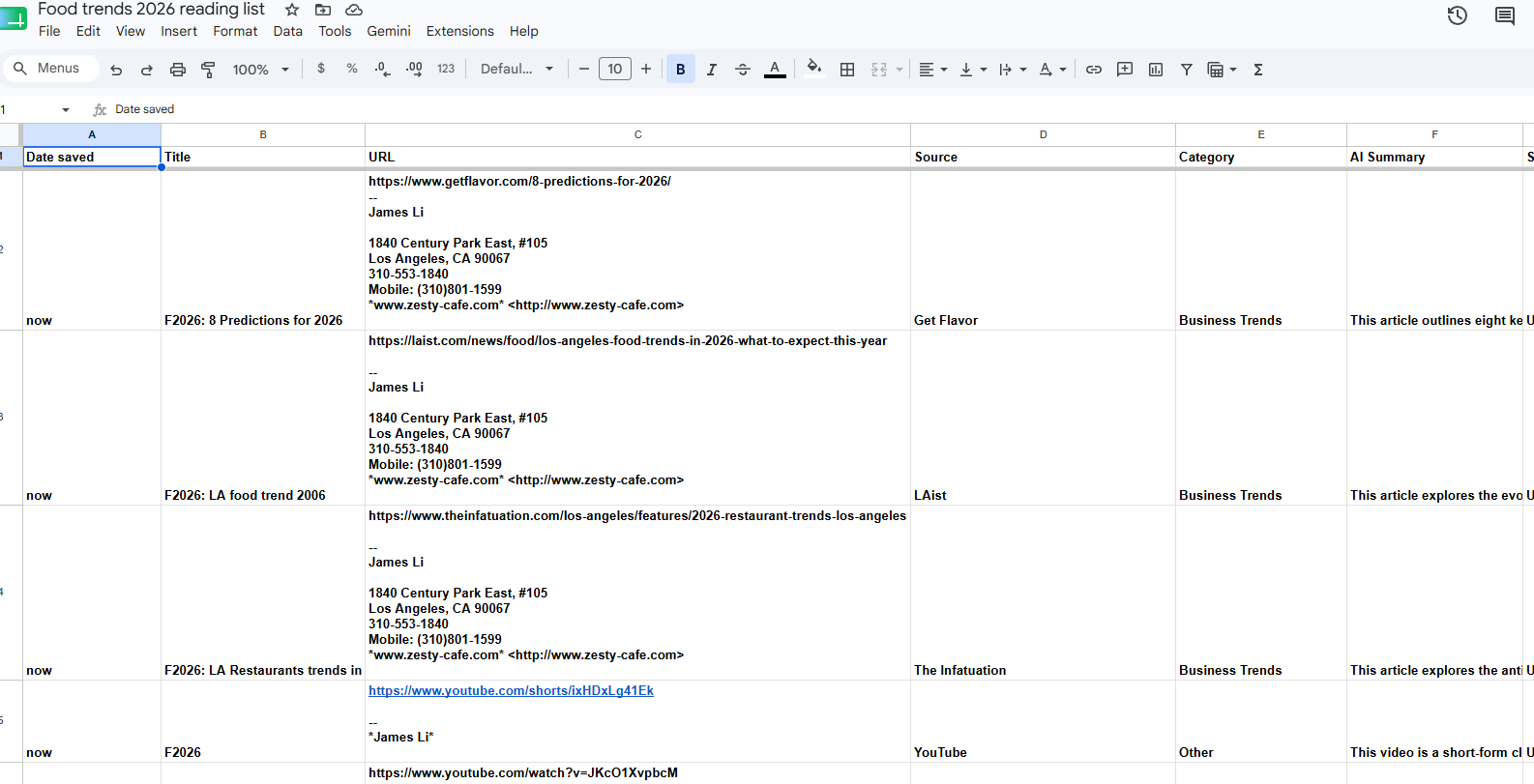Open the fill color picker
Image resolution: width=1534 pixels, height=784 pixels.
[x=814, y=69]
